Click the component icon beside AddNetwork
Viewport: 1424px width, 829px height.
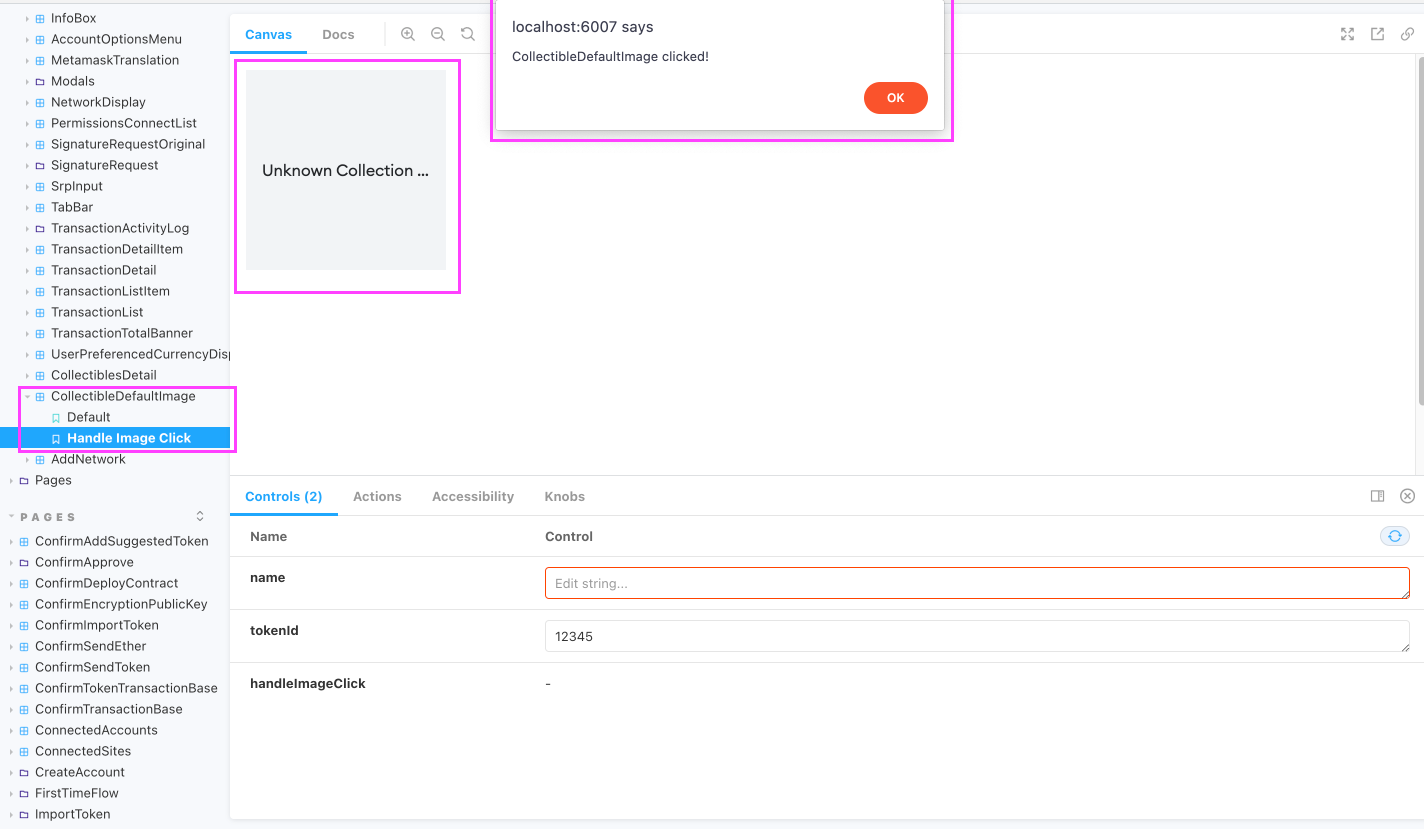click(40, 459)
